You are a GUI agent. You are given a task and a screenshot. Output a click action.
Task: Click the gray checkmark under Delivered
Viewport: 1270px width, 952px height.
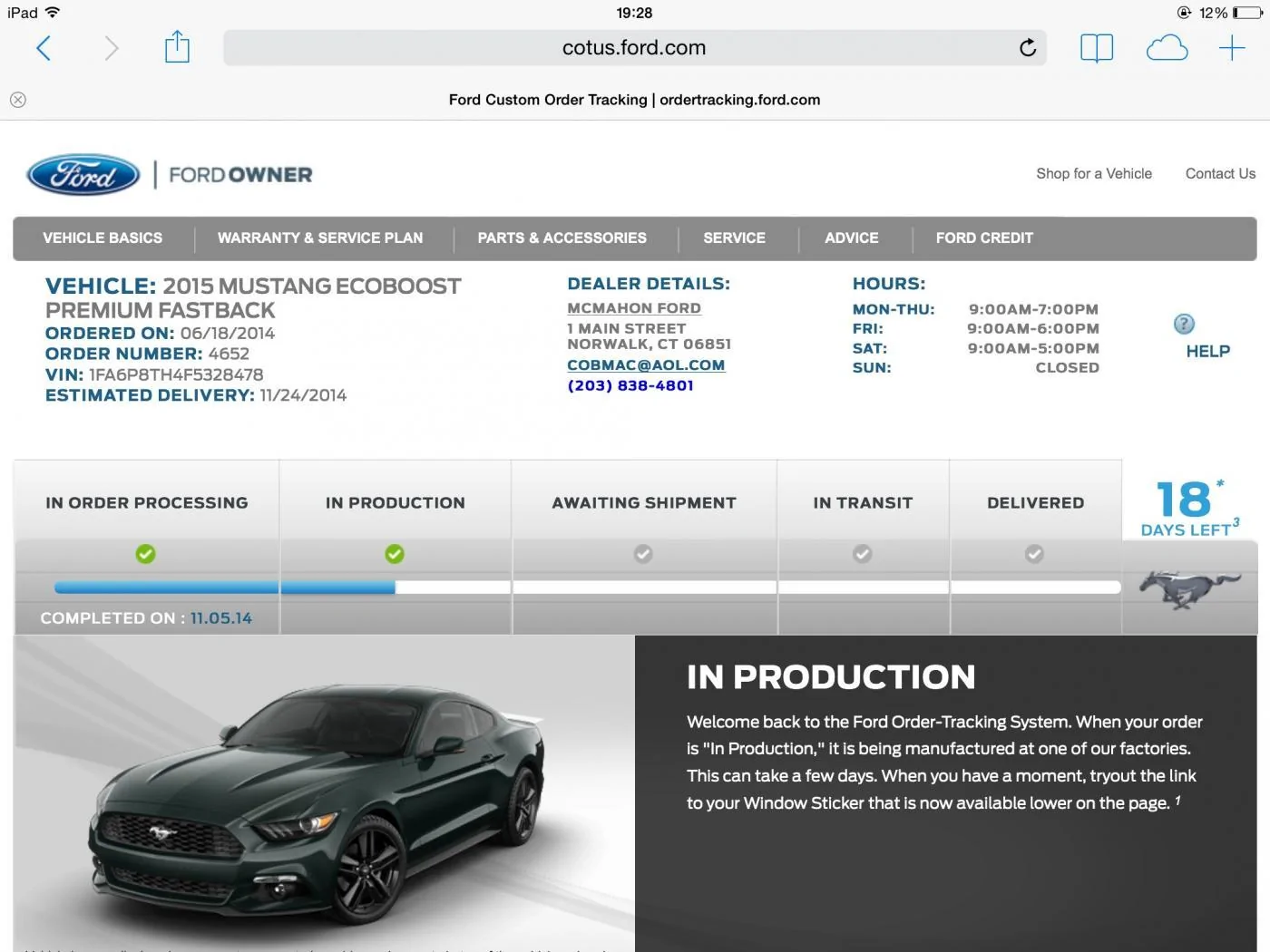(x=1034, y=554)
